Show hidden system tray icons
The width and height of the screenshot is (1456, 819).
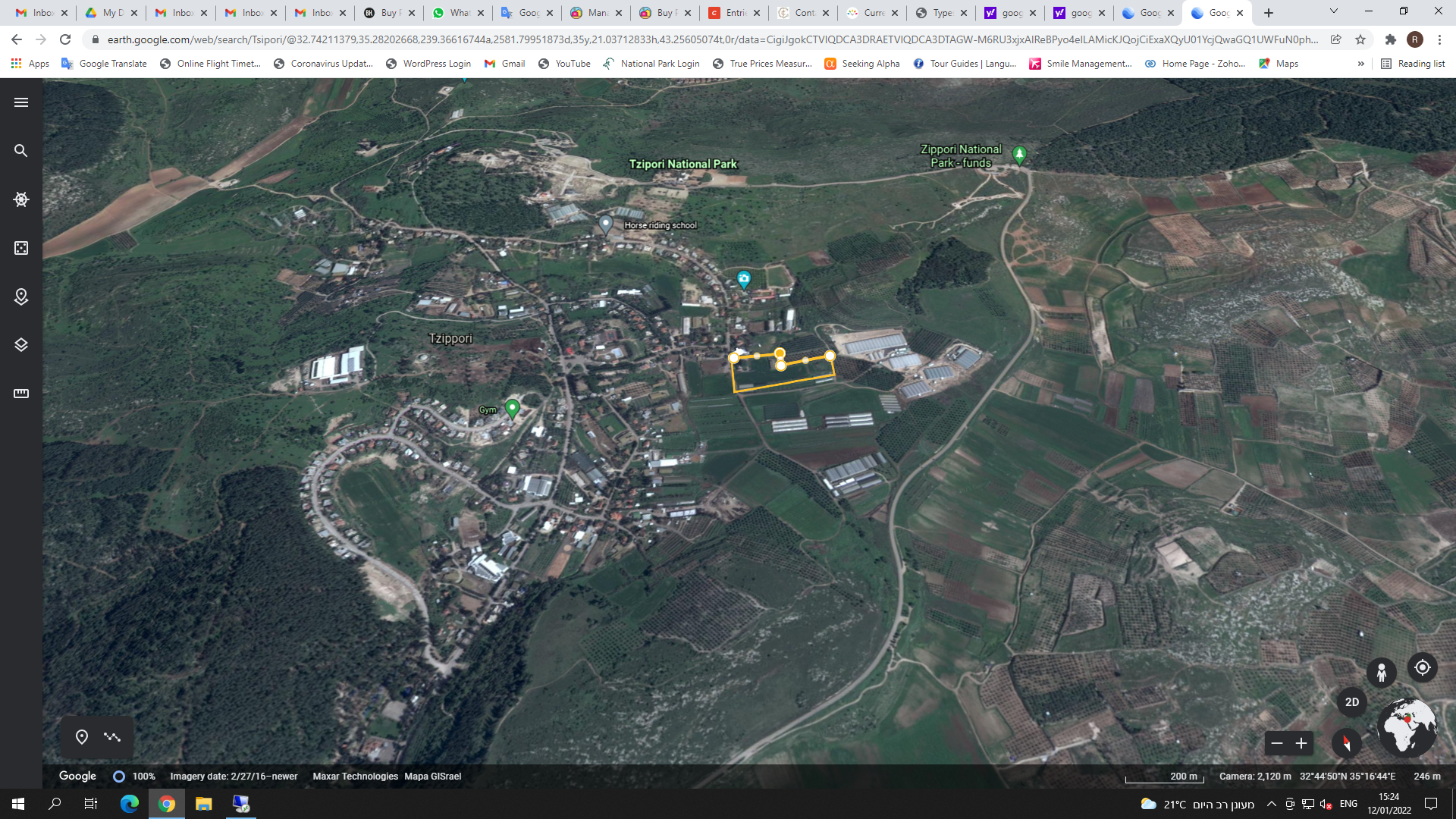[1271, 804]
